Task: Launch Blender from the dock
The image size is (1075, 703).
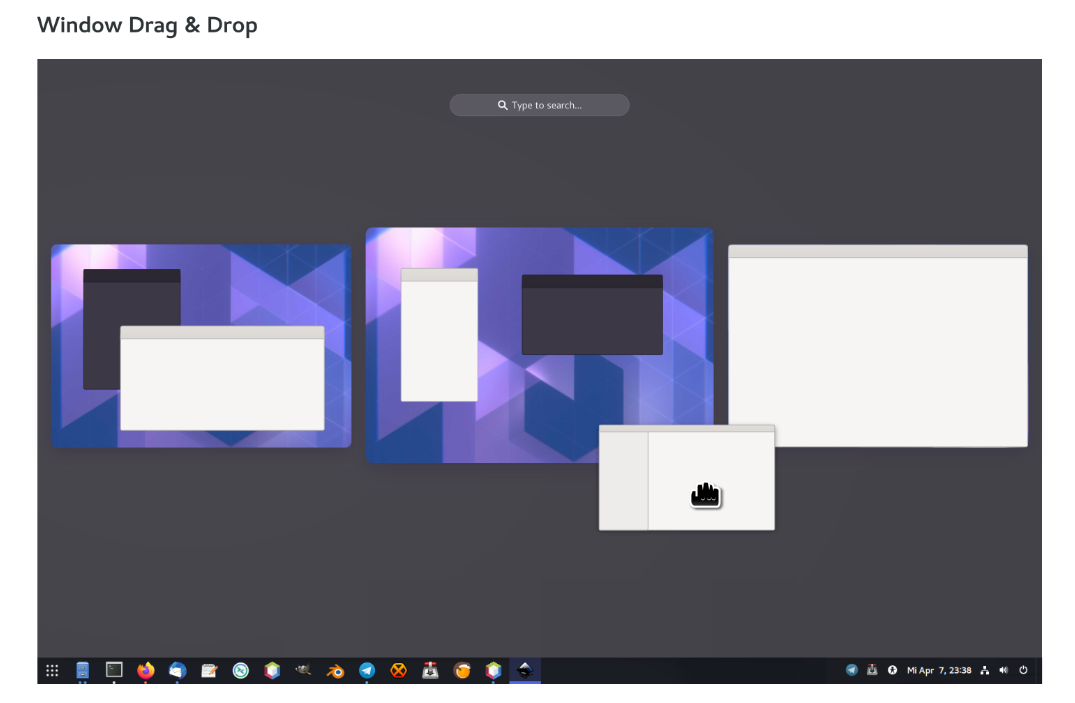Action: tap(335, 670)
